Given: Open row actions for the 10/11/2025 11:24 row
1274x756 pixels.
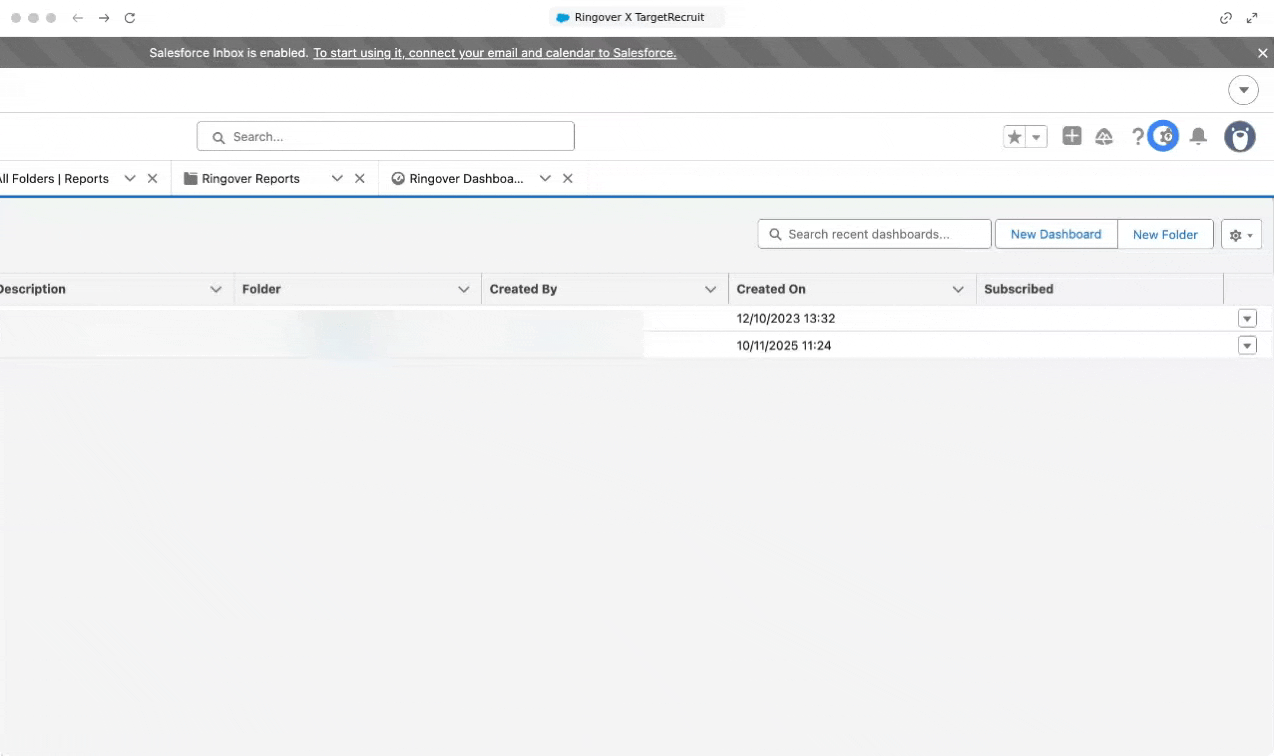Looking at the screenshot, I should click(1247, 346).
